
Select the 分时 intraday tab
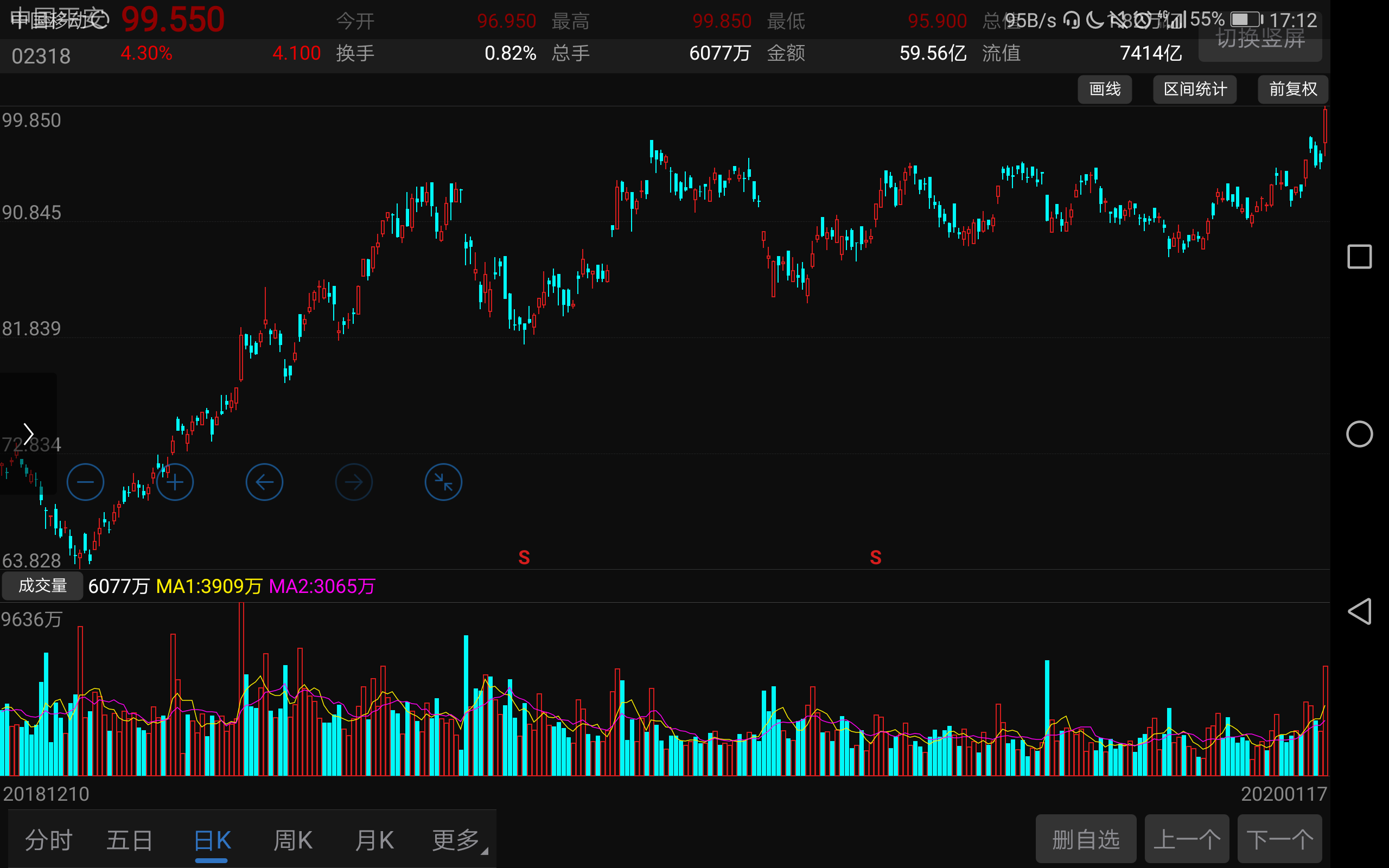point(48,840)
